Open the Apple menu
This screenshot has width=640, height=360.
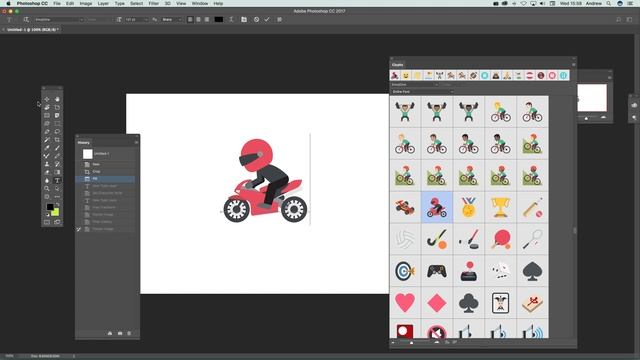(x=8, y=3)
